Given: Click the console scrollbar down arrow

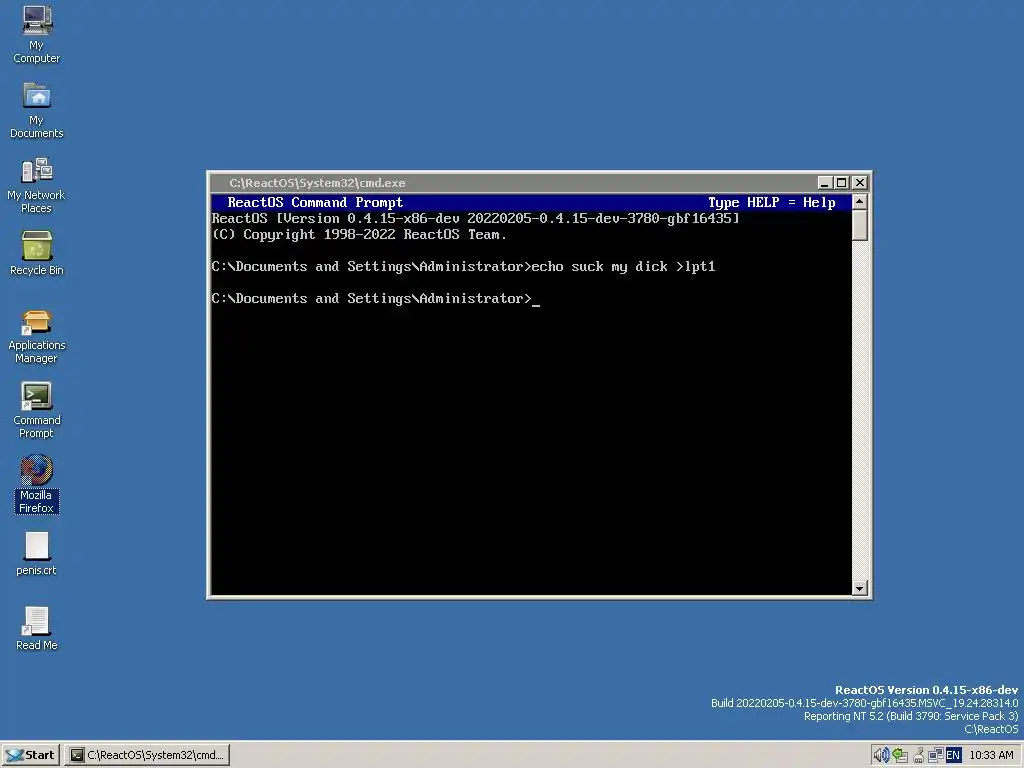Looking at the screenshot, I should coord(859,588).
